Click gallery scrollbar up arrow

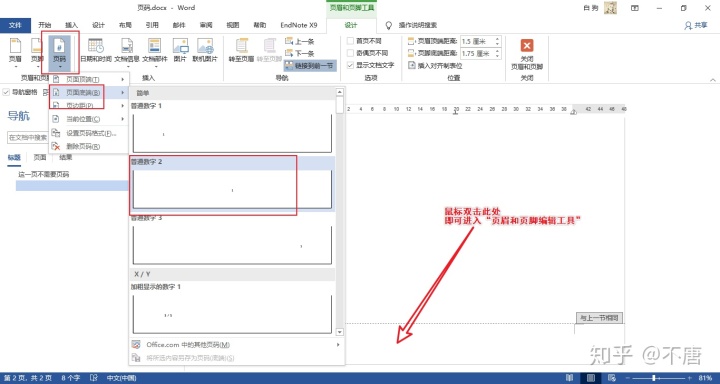[x=340, y=91]
